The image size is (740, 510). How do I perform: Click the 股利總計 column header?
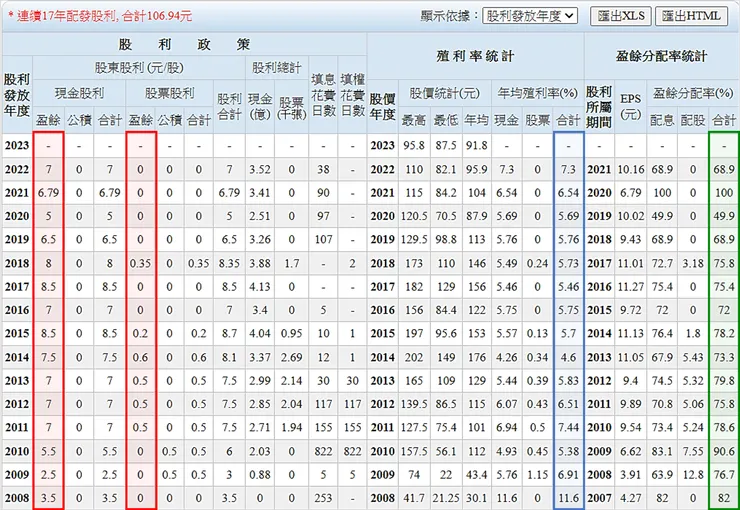277,68
